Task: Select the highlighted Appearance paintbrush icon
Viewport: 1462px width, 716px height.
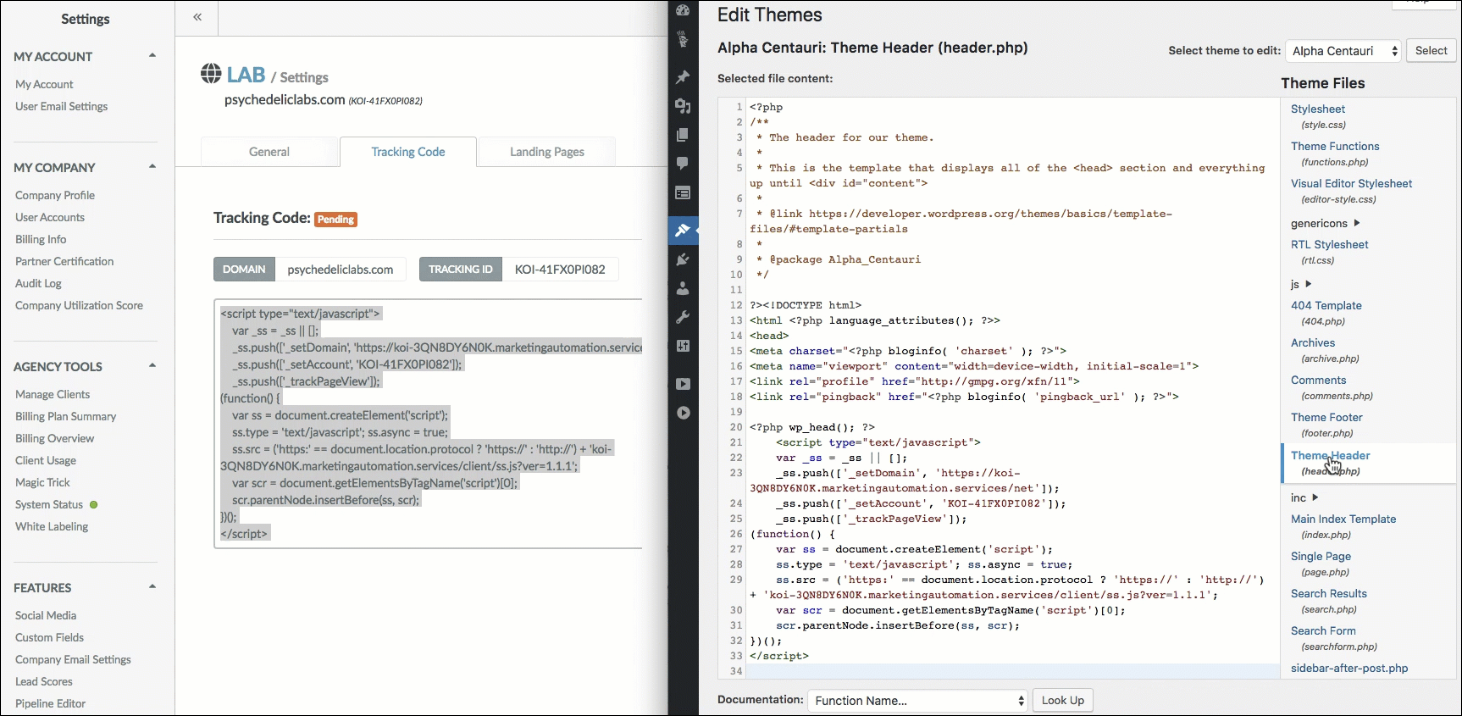Action: [683, 231]
